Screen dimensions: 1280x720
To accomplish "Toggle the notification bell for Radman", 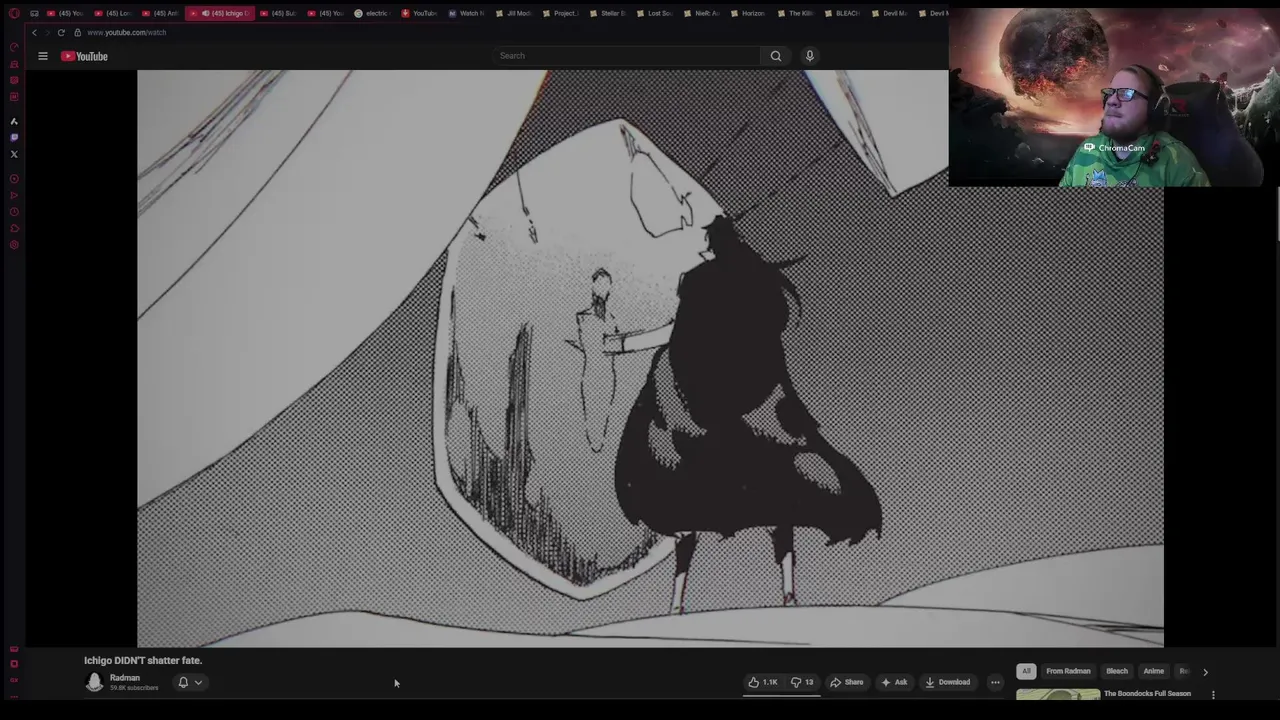I will click(183, 682).
